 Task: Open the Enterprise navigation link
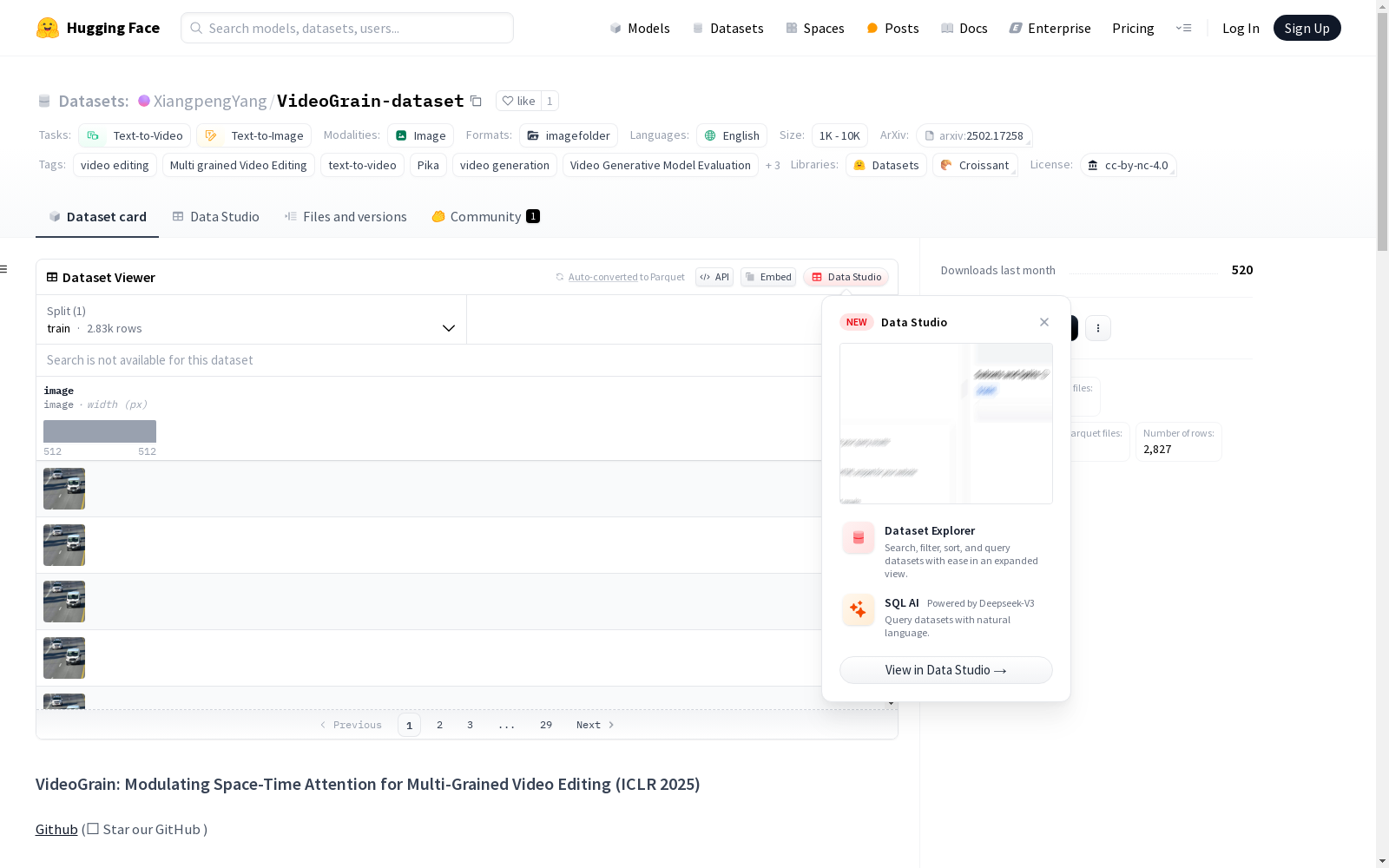[1050, 28]
